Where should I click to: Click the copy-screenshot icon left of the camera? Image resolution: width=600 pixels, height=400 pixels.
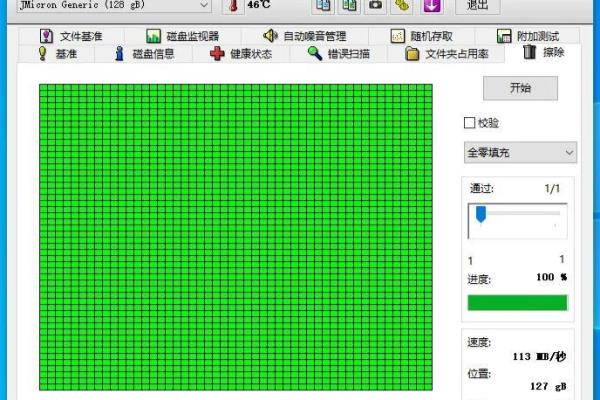349,5
